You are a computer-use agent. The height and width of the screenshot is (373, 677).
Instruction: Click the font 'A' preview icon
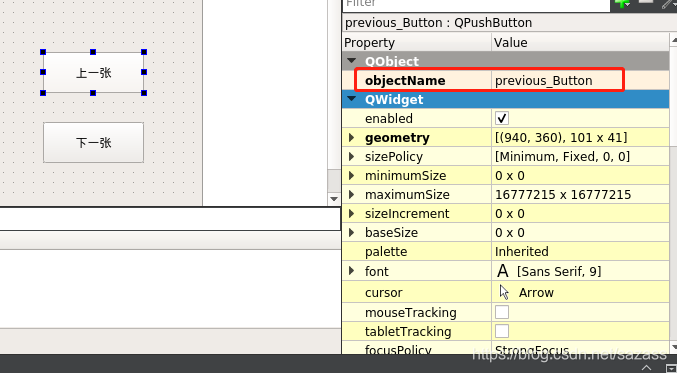tap(502, 271)
